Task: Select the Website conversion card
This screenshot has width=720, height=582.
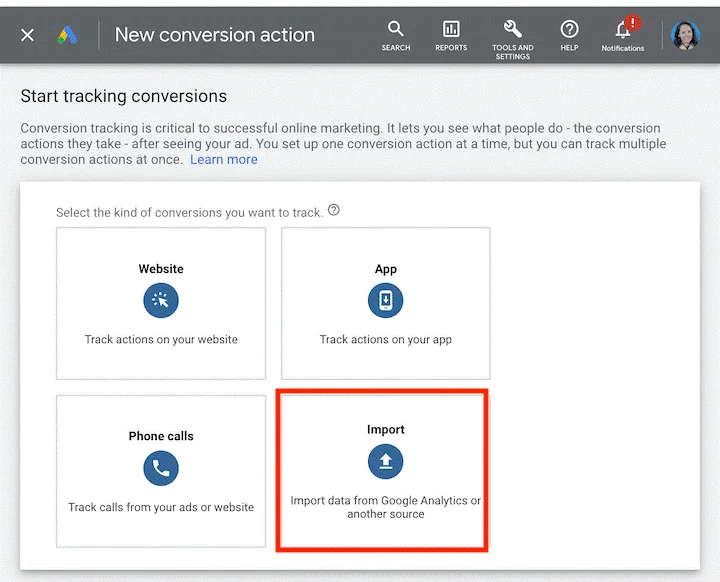Action: [161, 303]
